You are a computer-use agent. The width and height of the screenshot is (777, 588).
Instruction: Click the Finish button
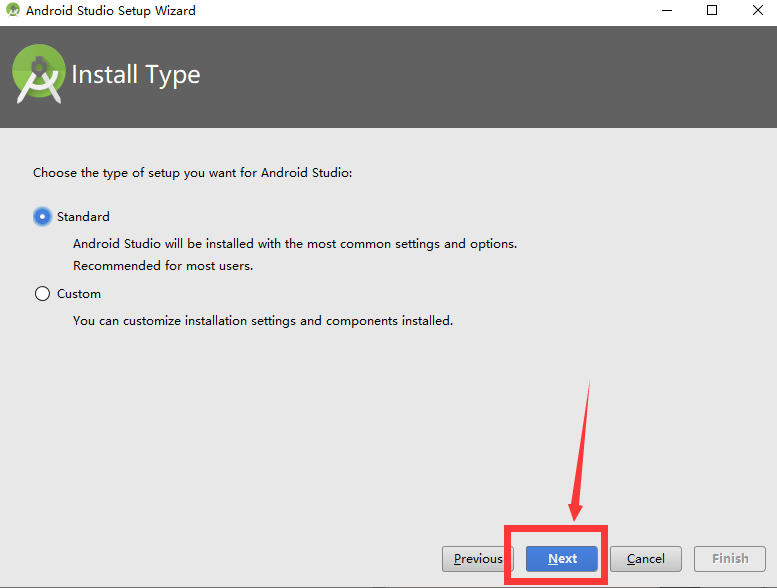[730, 559]
